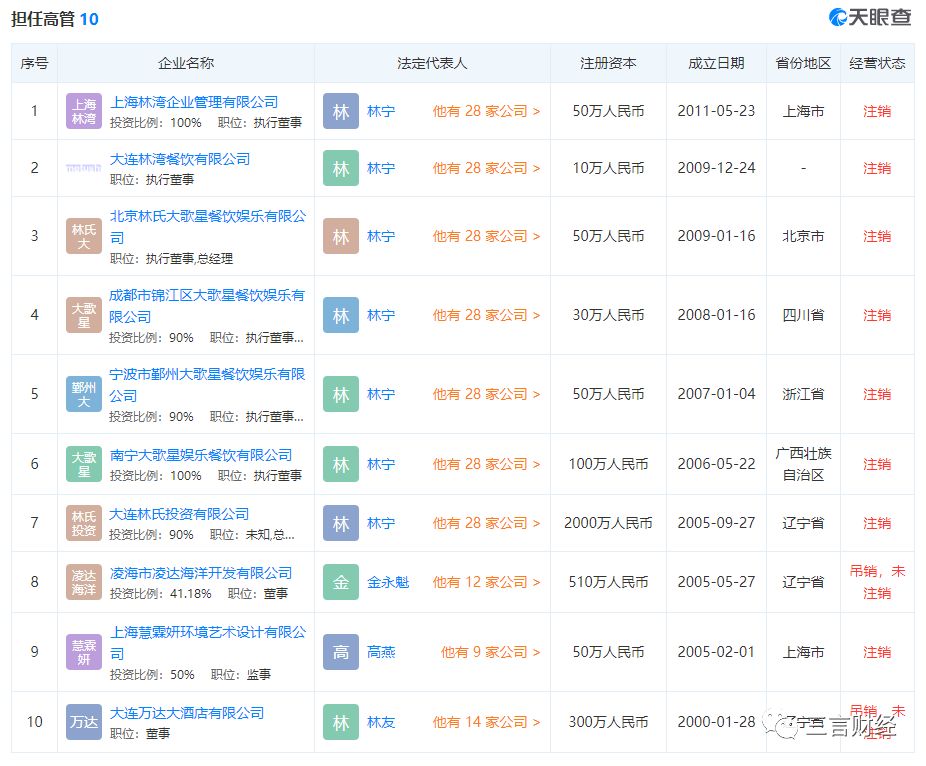Click the 注册资本 column header
Screen dimensions: 926x766
pos(608,63)
